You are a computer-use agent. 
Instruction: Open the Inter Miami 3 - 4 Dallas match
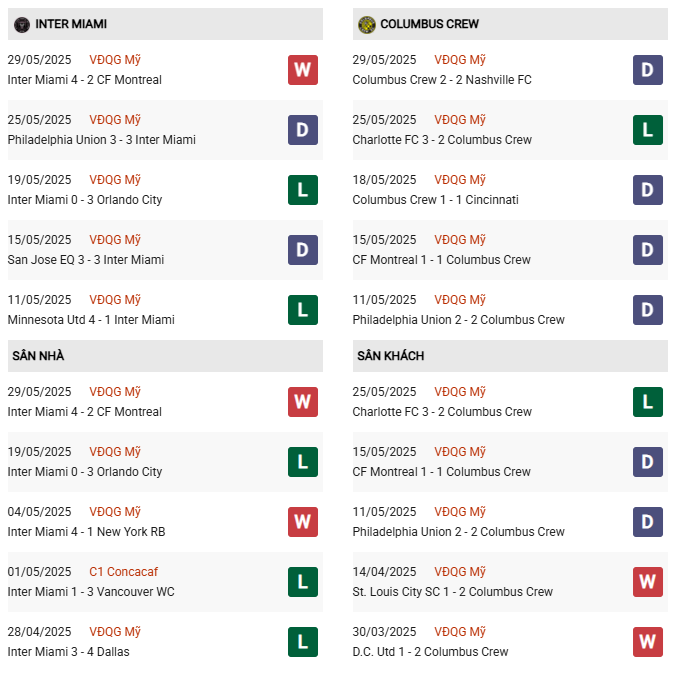tap(68, 652)
